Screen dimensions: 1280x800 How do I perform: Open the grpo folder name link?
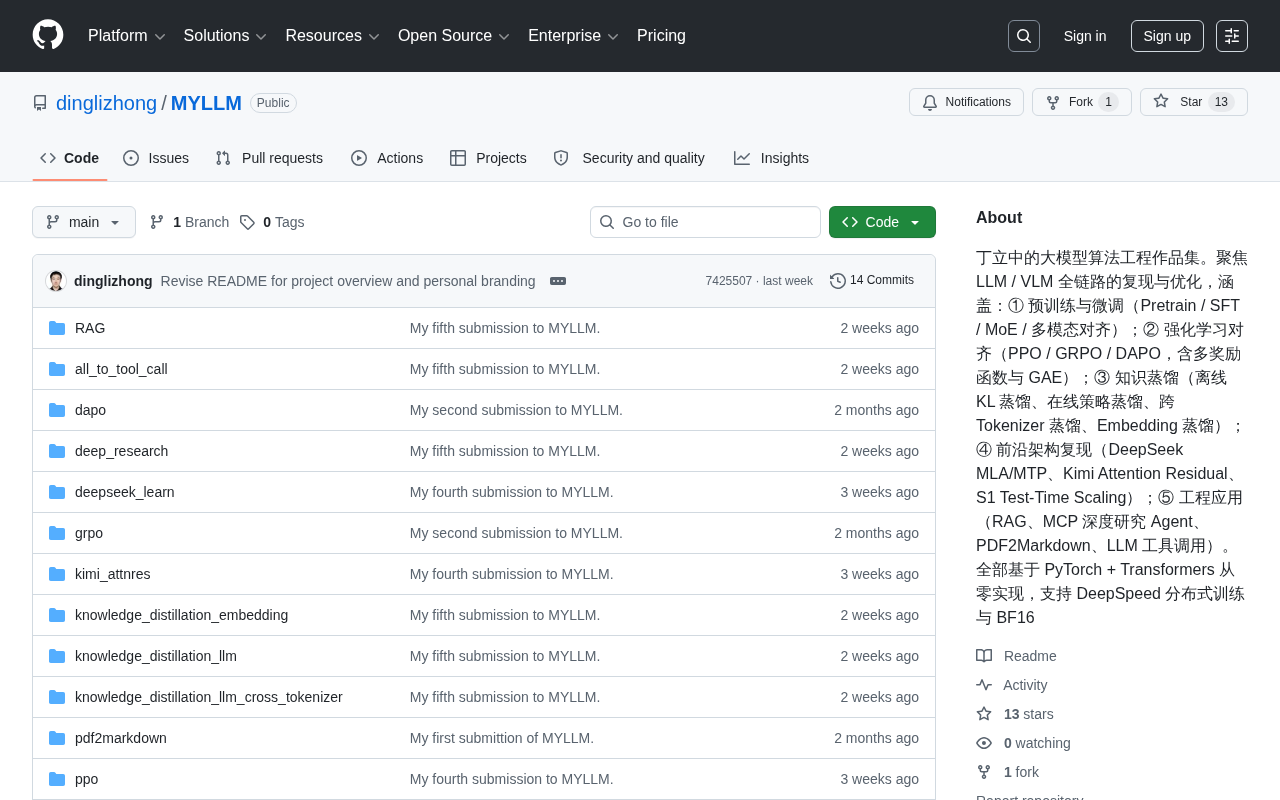pos(89,533)
